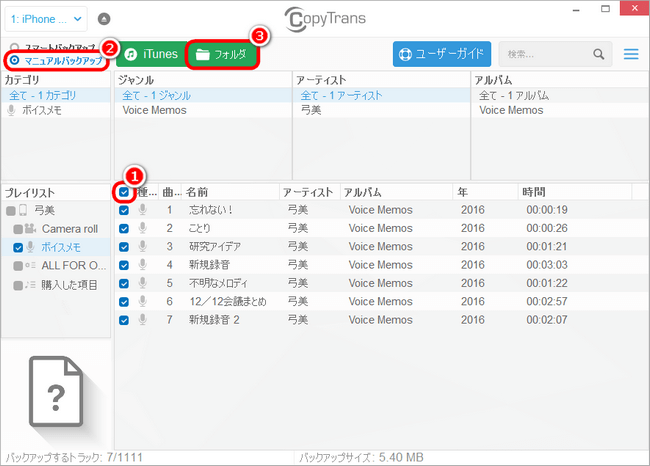The height and width of the screenshot is (466, 650).
Task: Select スマートバックアップ radio button
Action: coord(14,47)
